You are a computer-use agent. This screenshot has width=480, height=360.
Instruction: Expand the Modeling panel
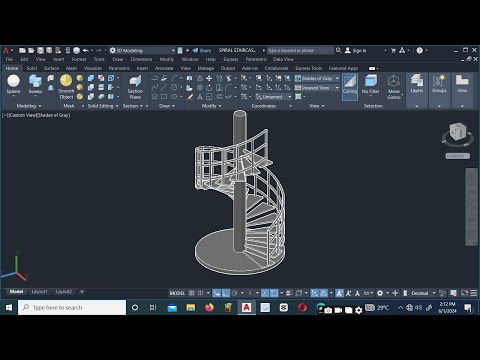click(x=29, y=106)
